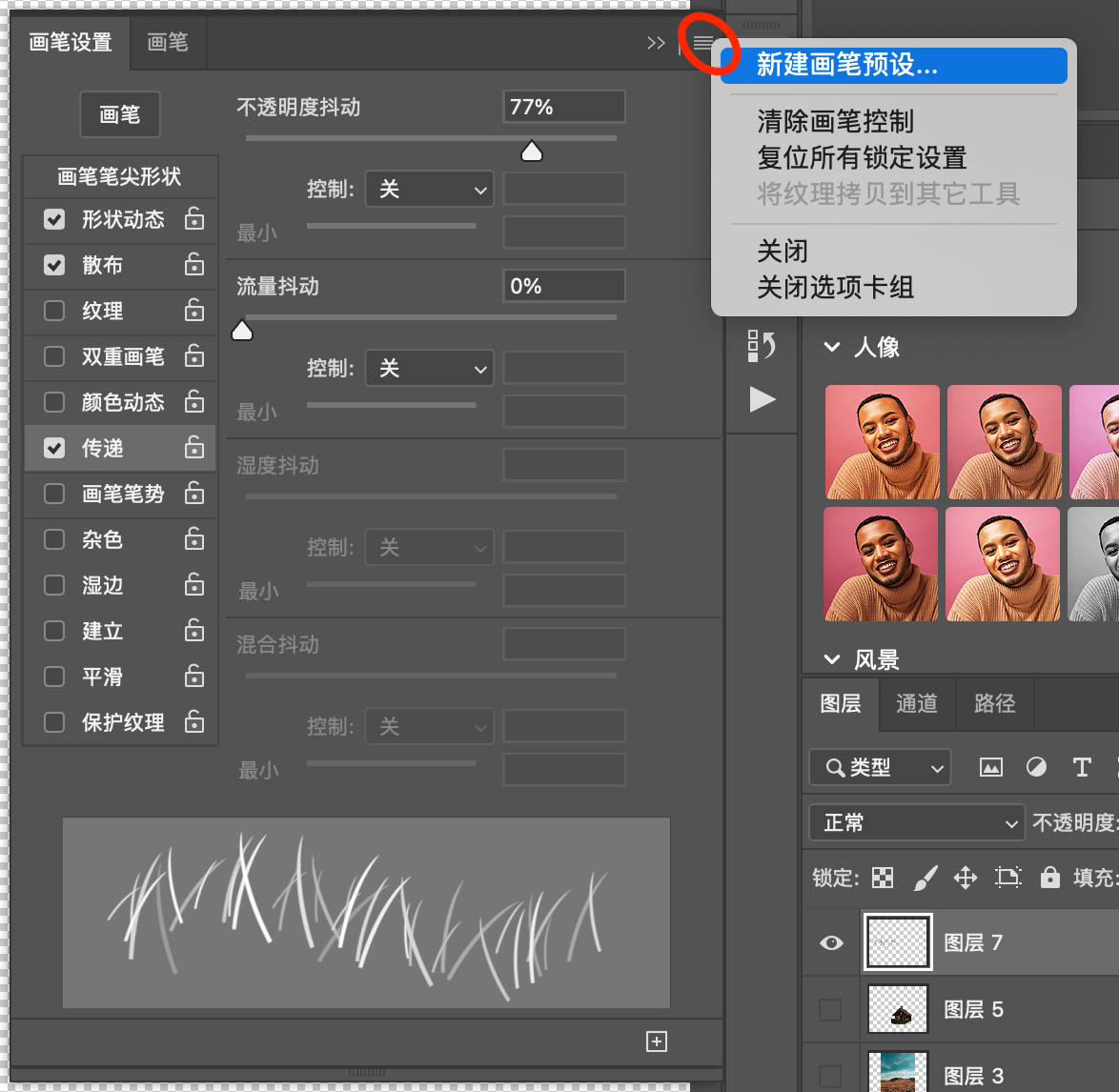Open the 不透明度抖动 控制 dropdown
Screen dimensions: 1119x1092
tap(430, 190)
